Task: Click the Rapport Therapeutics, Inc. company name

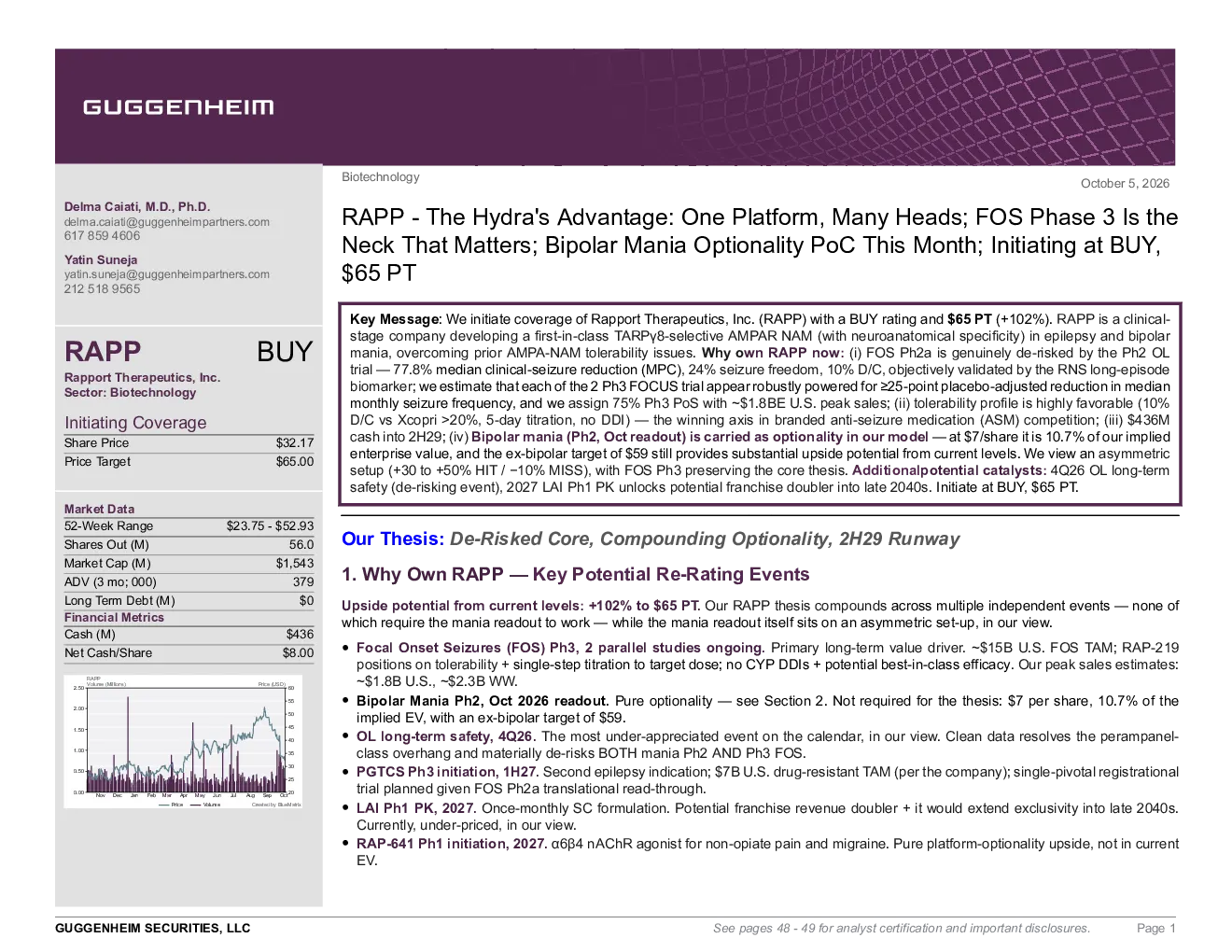Action: point(142,378)
